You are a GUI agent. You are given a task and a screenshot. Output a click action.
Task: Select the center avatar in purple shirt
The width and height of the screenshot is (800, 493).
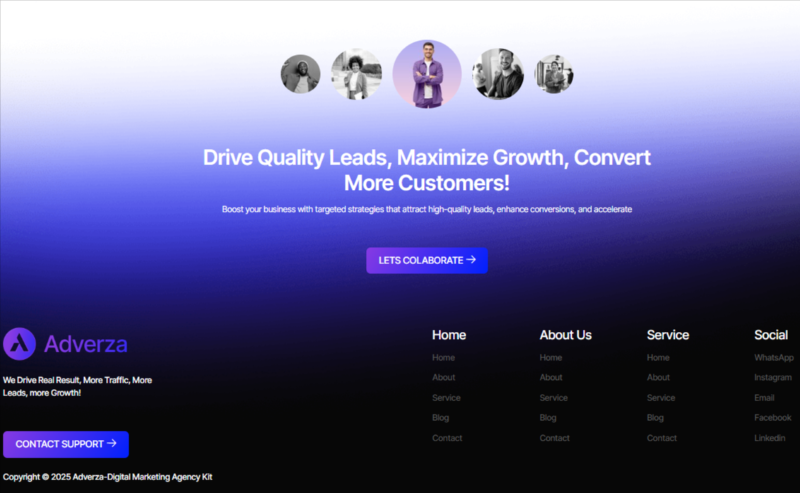click(427, 74)
